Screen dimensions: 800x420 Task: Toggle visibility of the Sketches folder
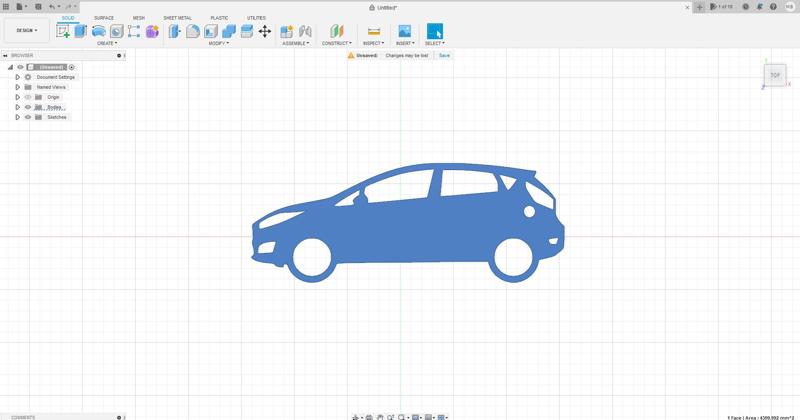coord(28,117)
